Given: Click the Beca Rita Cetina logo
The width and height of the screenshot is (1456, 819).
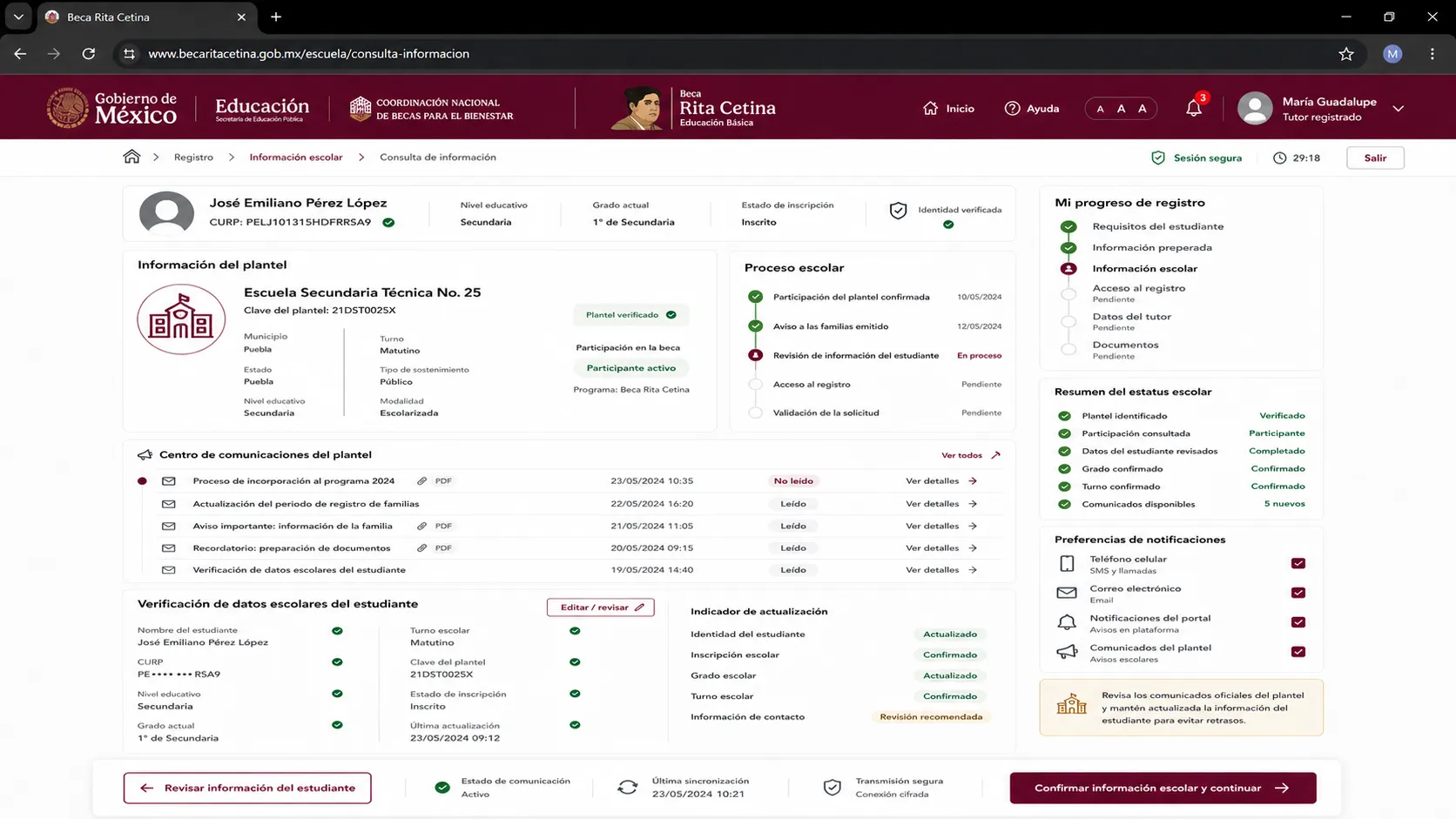Looking at the screenshot, I should pyautogui.click(x=693, y=108).
